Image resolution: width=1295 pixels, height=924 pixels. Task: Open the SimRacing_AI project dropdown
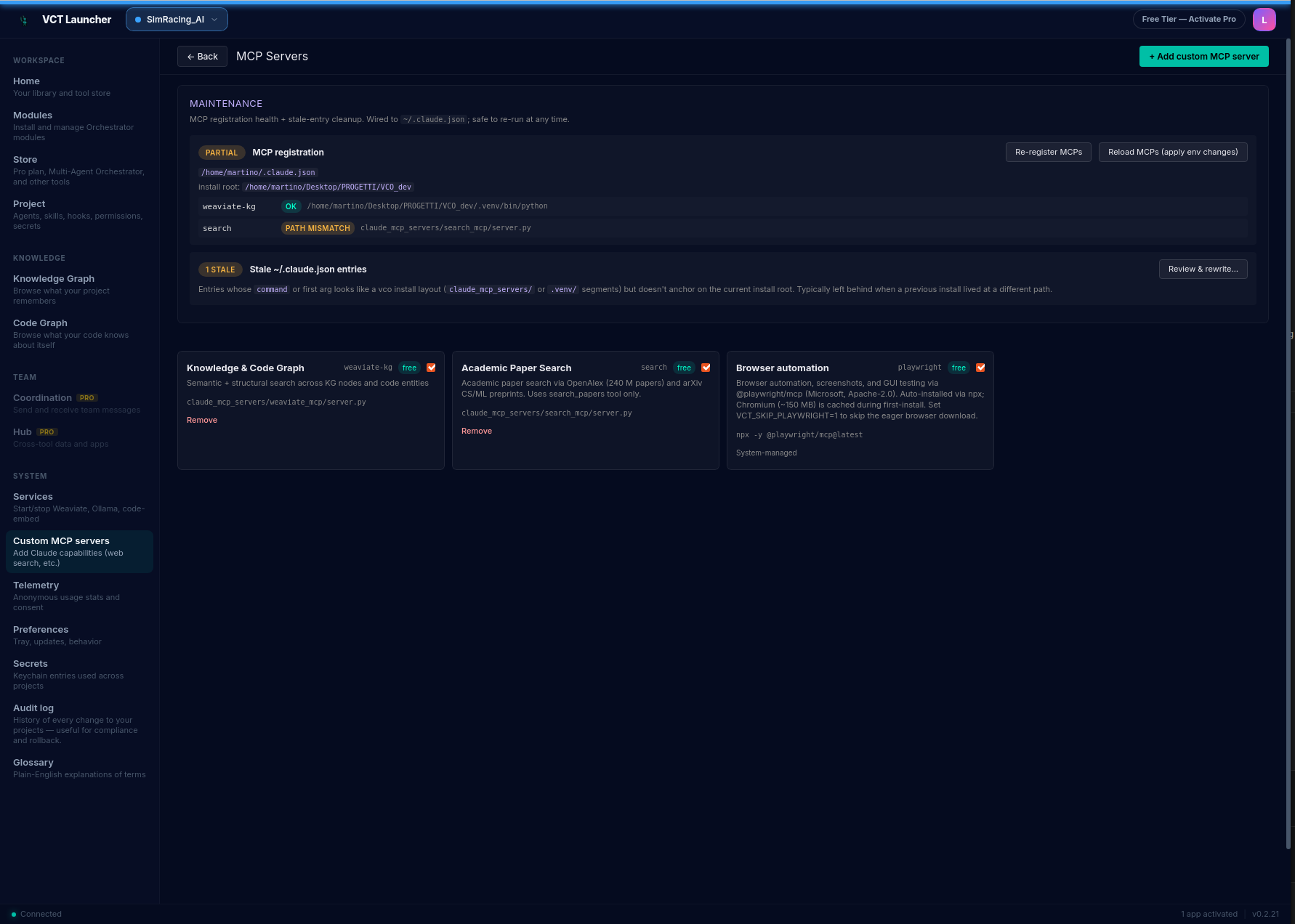pyautogui.click(x=177, y=20)
